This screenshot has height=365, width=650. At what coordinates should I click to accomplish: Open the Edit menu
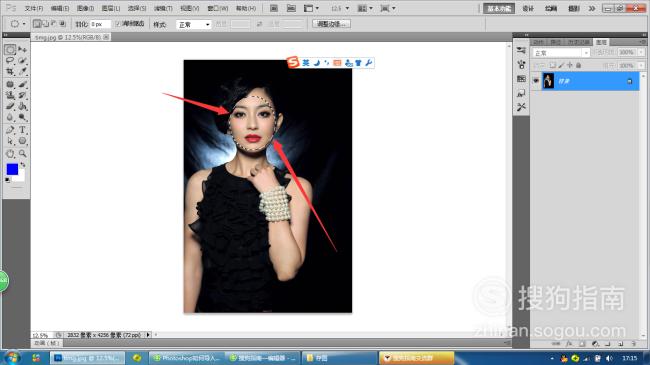[60, 8]
